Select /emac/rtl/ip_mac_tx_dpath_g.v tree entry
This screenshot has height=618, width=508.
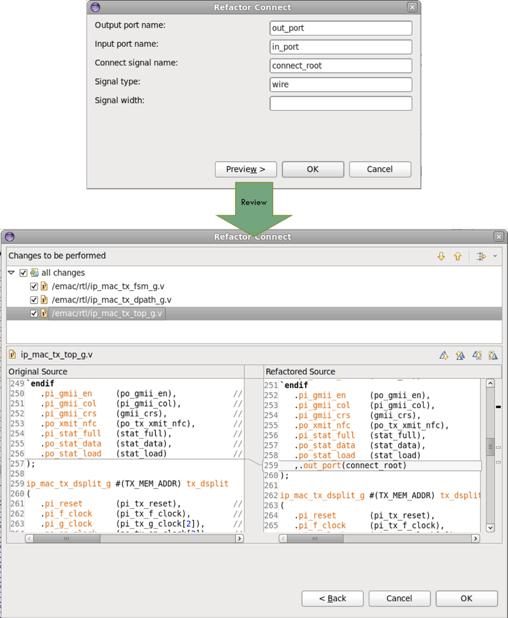pos(112,300)
